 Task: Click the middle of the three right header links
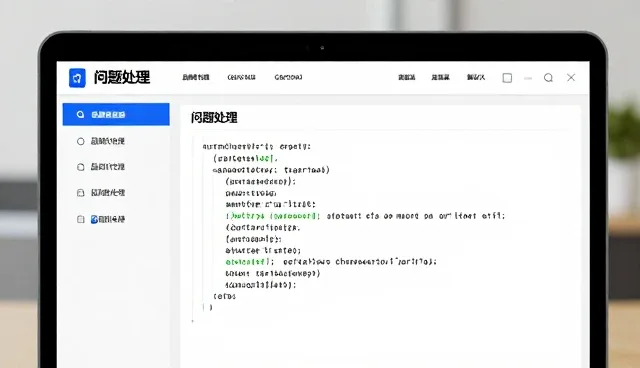click(x=440, y=77)
